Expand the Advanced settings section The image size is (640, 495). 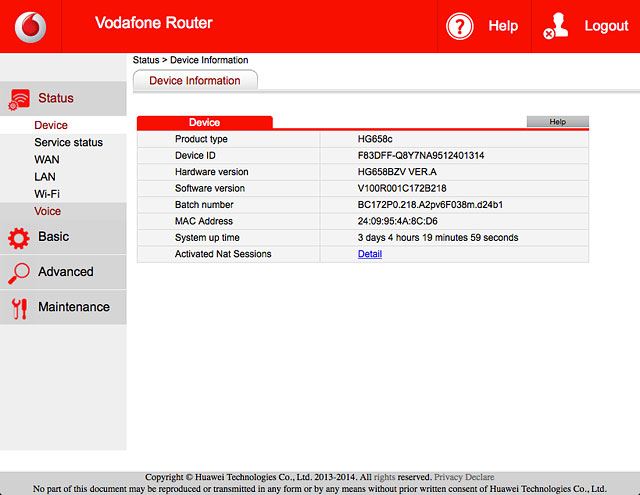[63, 272]
